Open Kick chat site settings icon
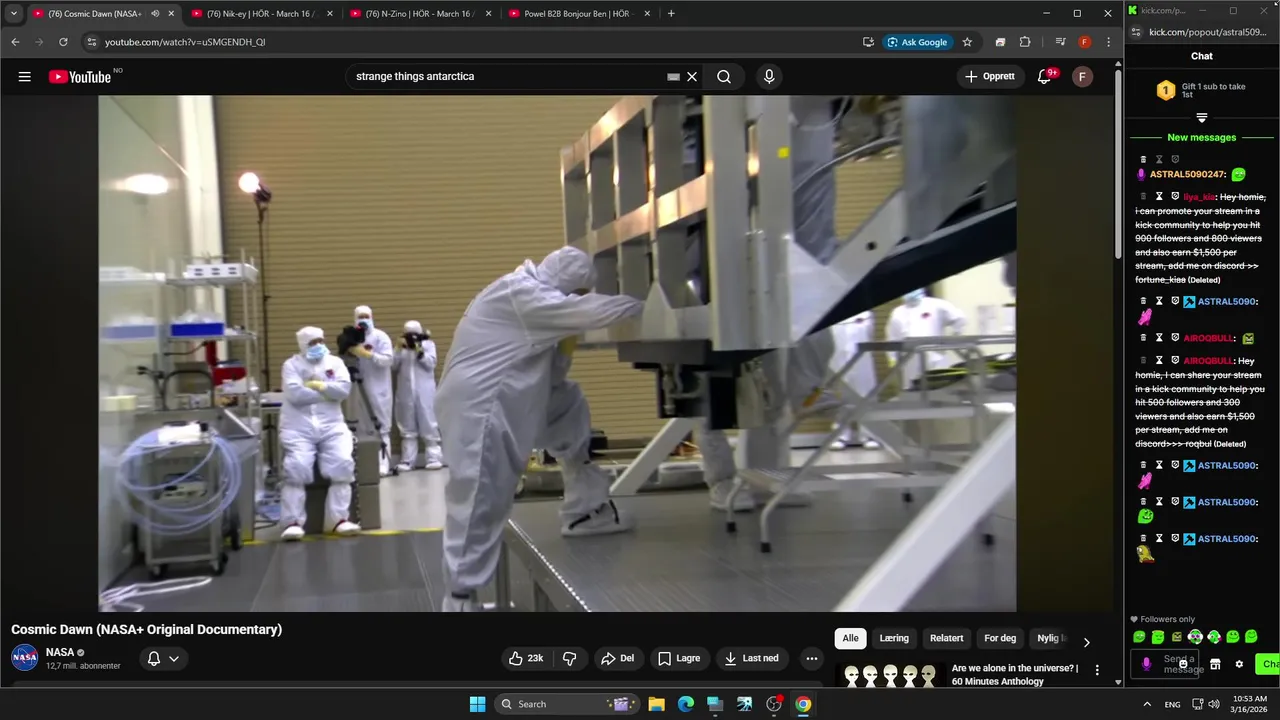 (x=1138, y=32)
